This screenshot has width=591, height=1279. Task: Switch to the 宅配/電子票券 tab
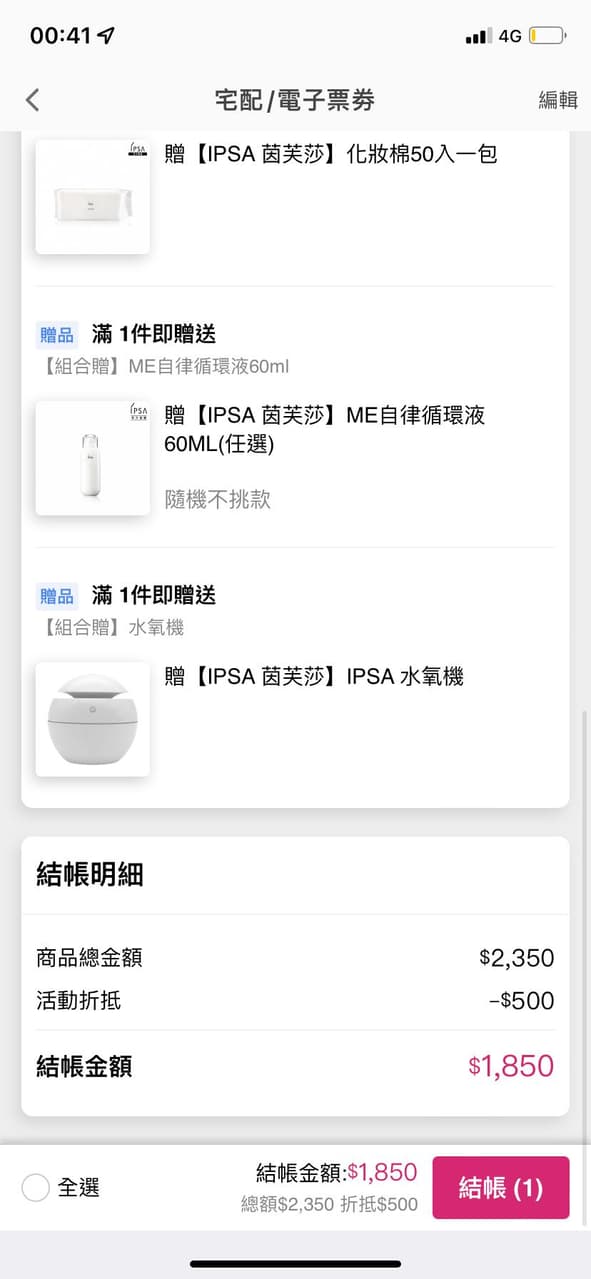295,100
